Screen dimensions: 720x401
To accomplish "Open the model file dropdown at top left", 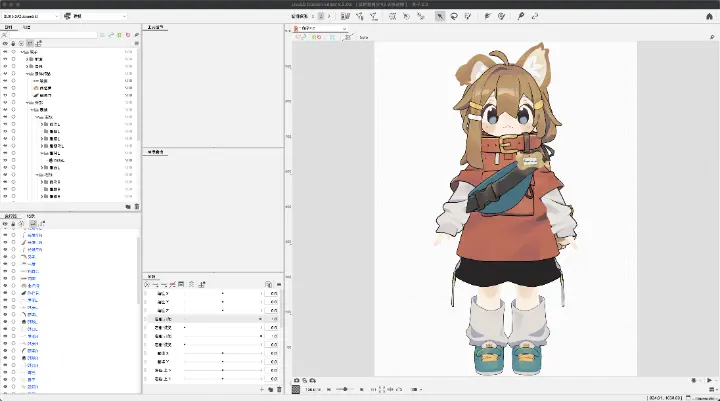I will [31, 16].
